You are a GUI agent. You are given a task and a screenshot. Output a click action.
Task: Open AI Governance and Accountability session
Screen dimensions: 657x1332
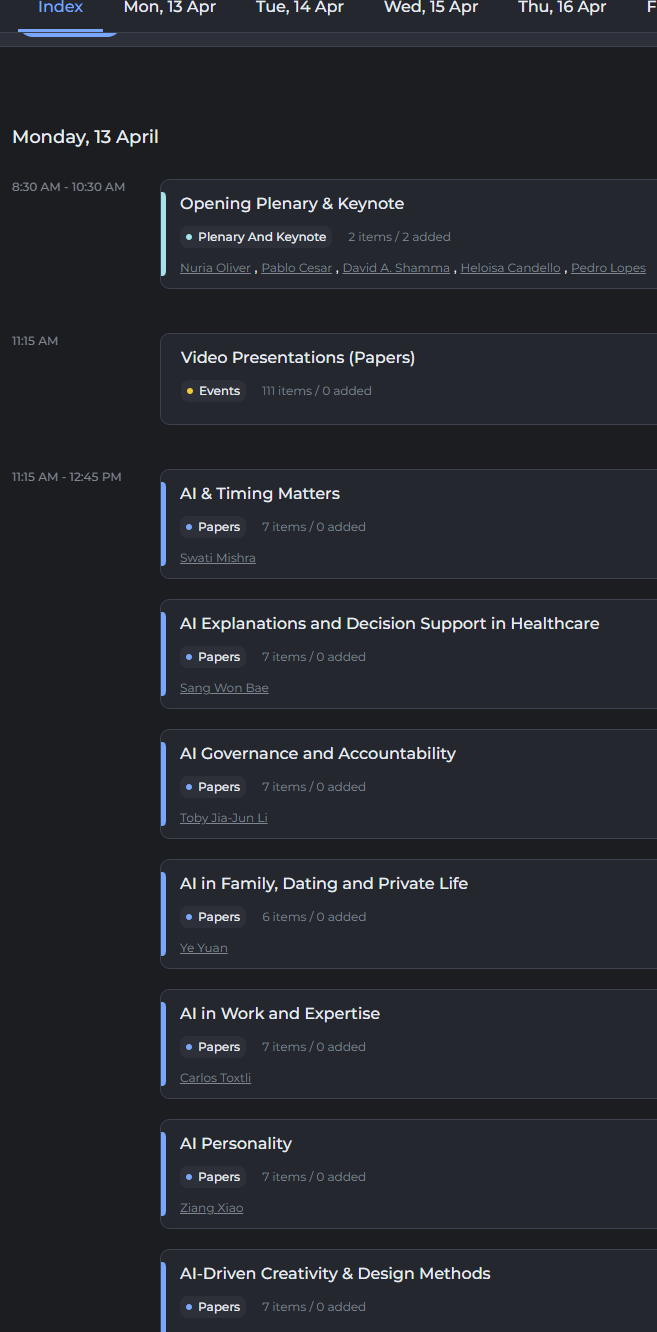[x=317, y=754]
